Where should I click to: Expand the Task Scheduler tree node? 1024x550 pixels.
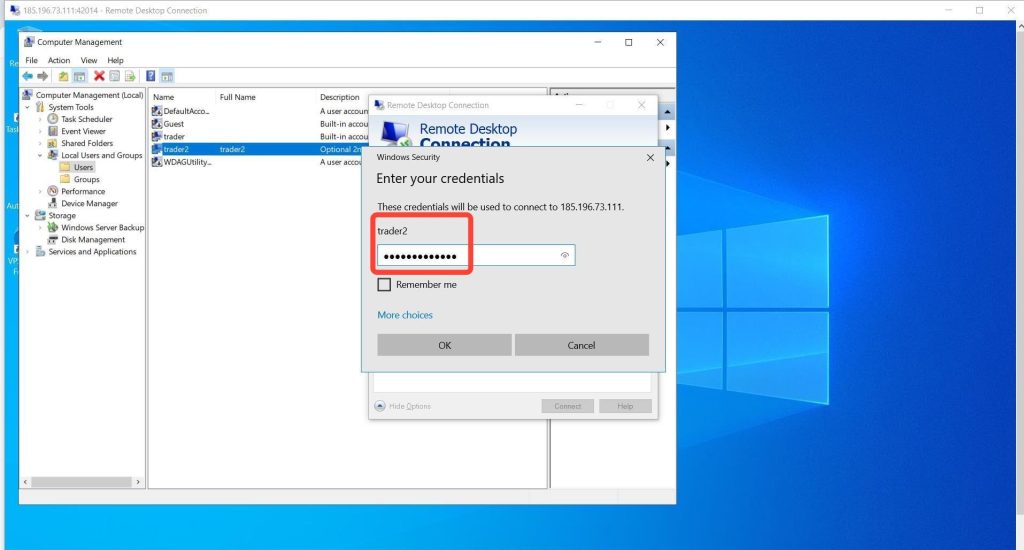point(41,119)
